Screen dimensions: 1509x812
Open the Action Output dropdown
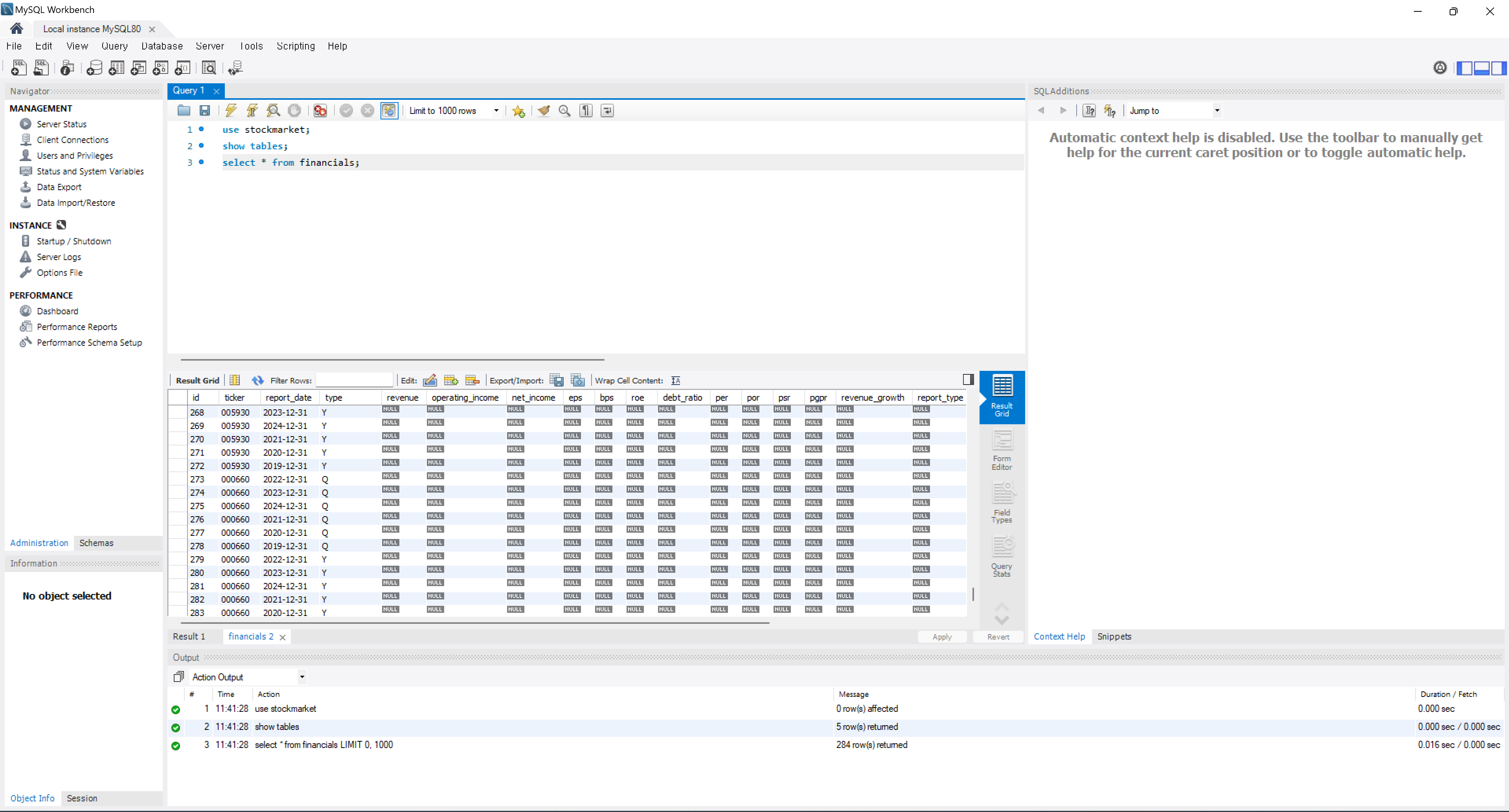302,677
